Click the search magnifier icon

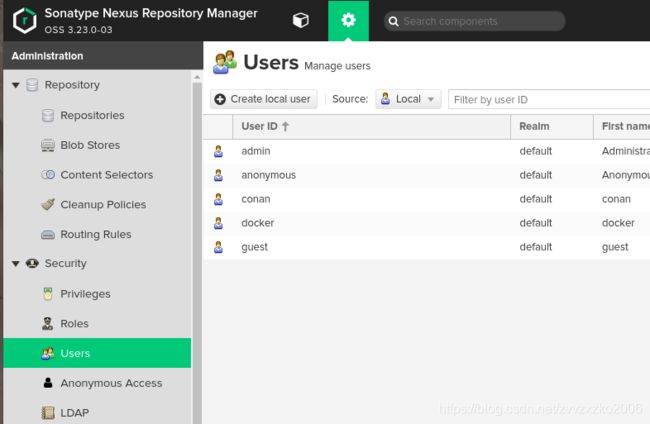[393, 21]
